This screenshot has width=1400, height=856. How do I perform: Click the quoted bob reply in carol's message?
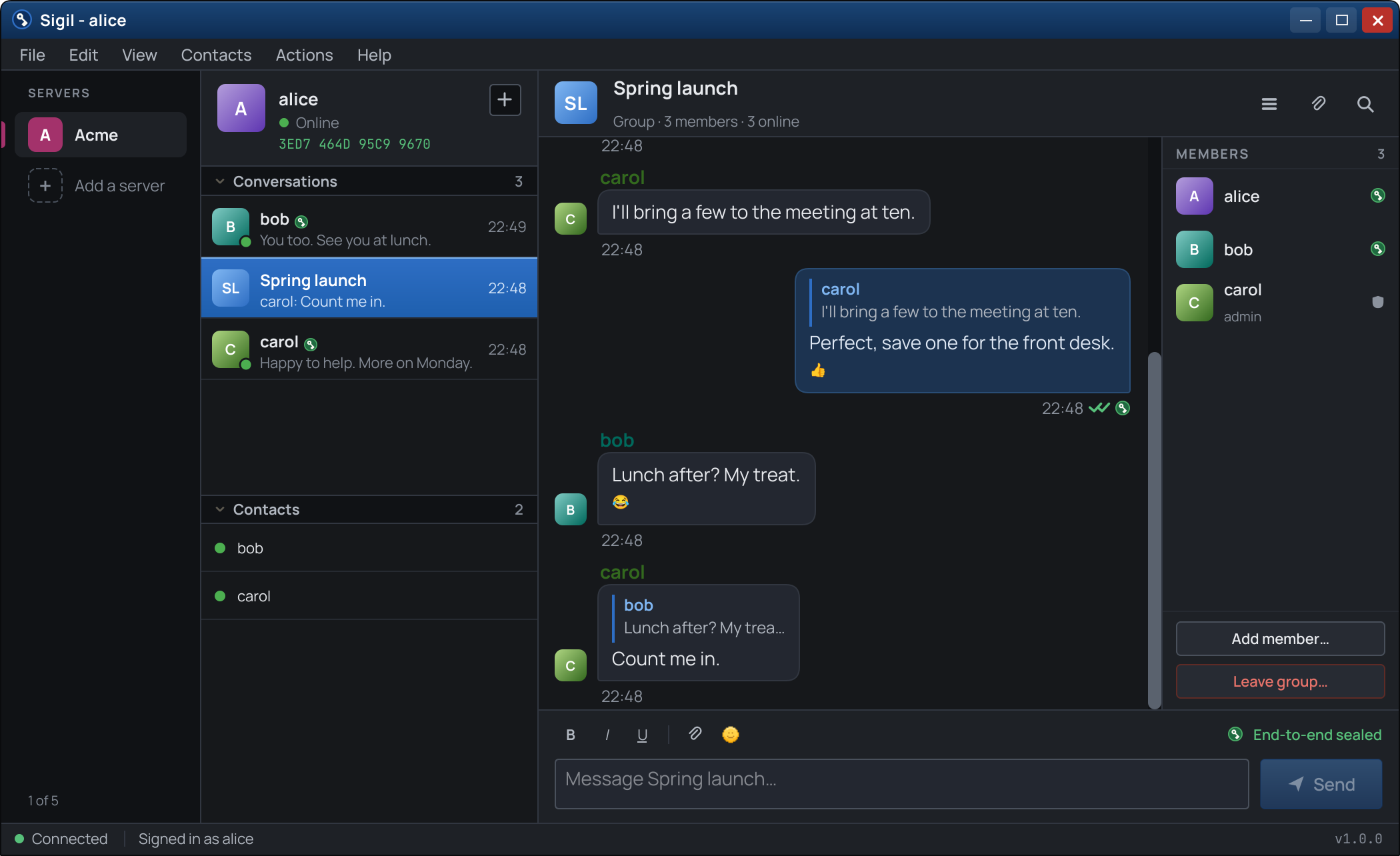click(x=699, y=617)
